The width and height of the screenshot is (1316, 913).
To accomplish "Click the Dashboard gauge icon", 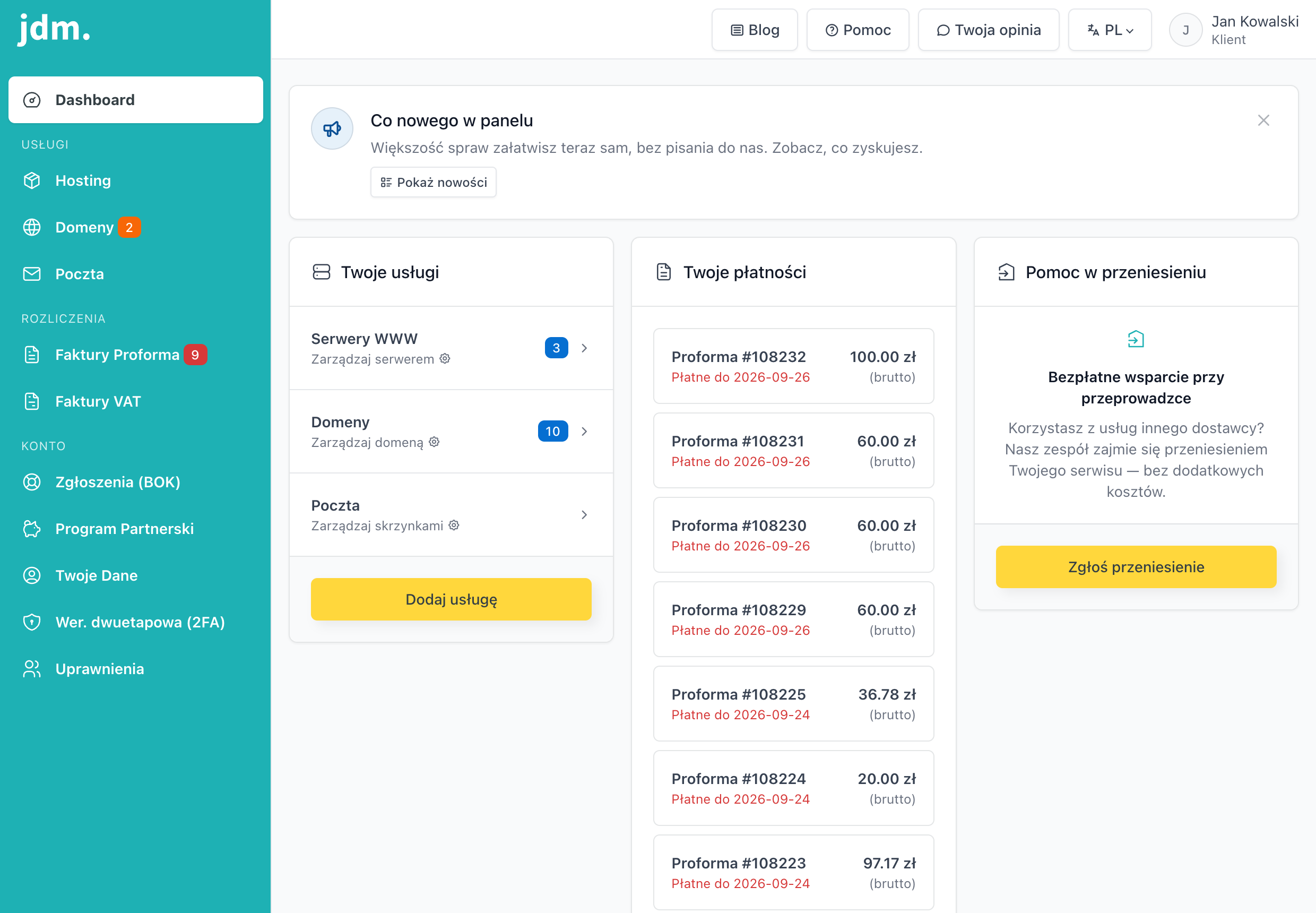I will click(x=32, y=100).
